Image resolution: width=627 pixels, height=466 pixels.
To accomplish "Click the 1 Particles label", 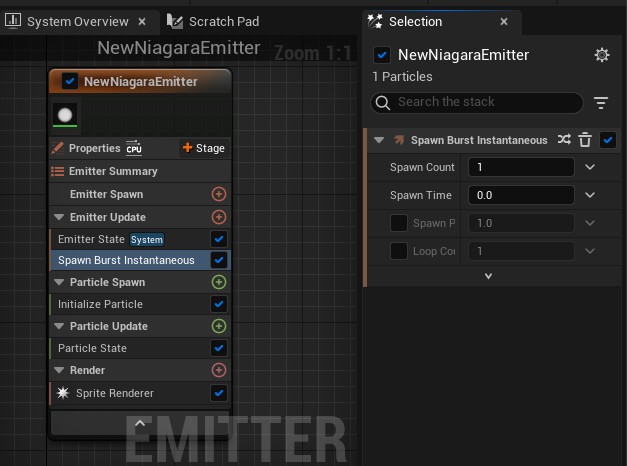I will click(x=402, y=77).
